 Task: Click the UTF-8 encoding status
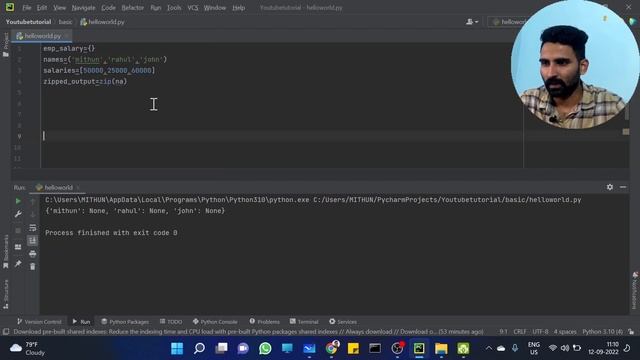(540, 332)
